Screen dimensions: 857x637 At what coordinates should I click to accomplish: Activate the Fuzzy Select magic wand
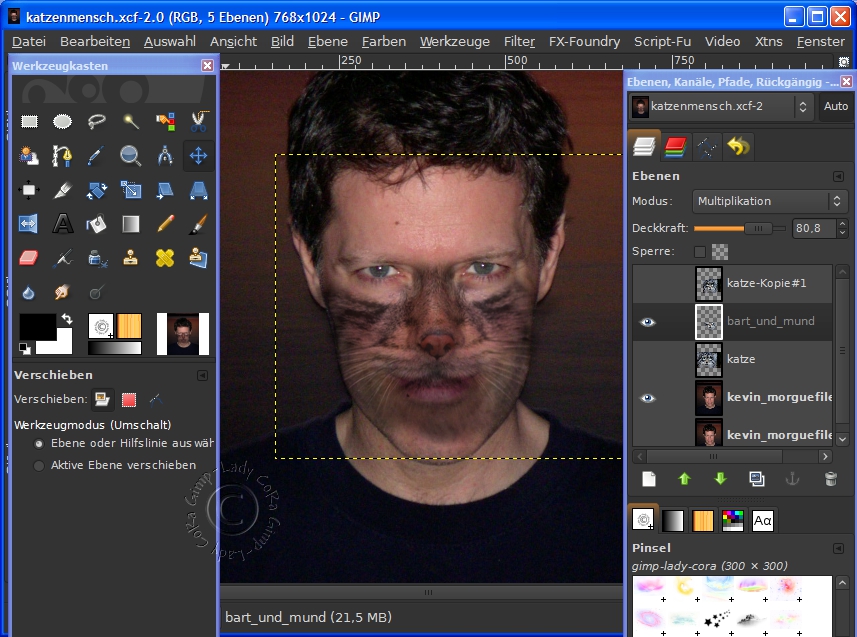131,121
